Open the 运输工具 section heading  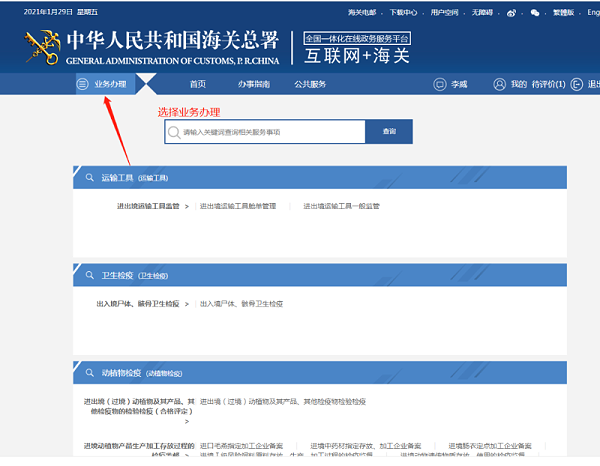117,178
